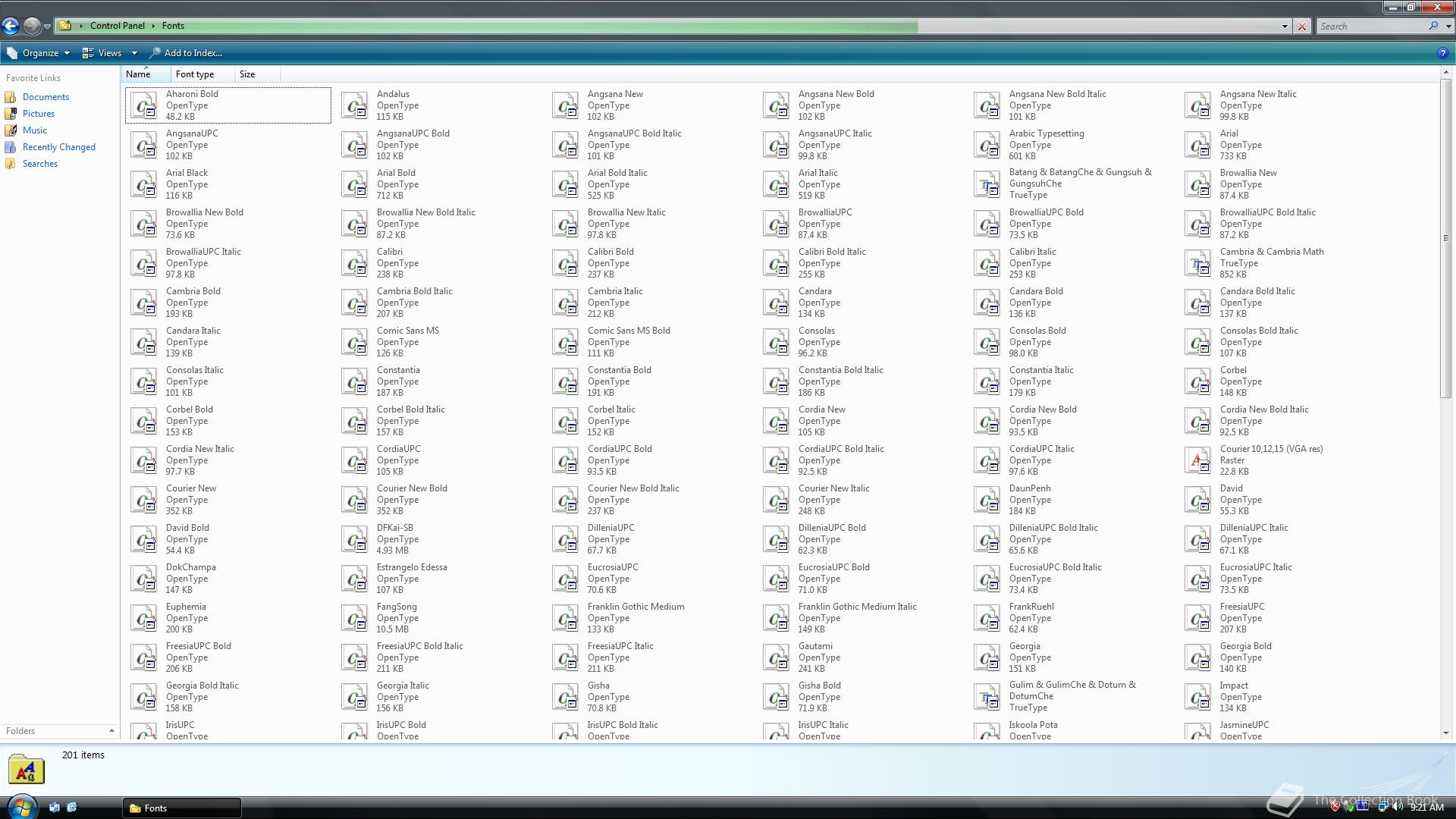The height and width of the screenshot is (819, 1456).
Task: Select the Corbel Bold Italic font name
Action: tap(411, 409)
